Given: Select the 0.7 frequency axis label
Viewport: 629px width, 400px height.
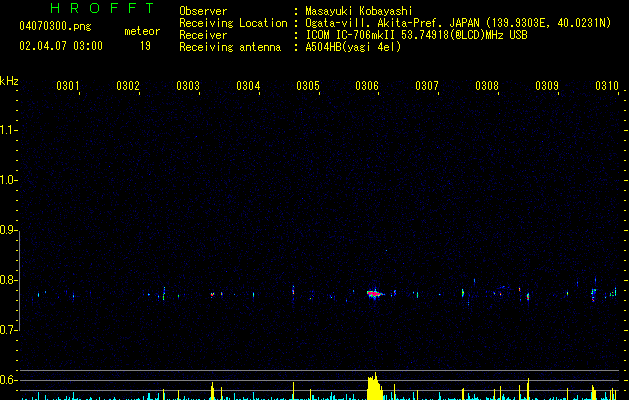Looking at the screenshot, I should click(8, 330).
